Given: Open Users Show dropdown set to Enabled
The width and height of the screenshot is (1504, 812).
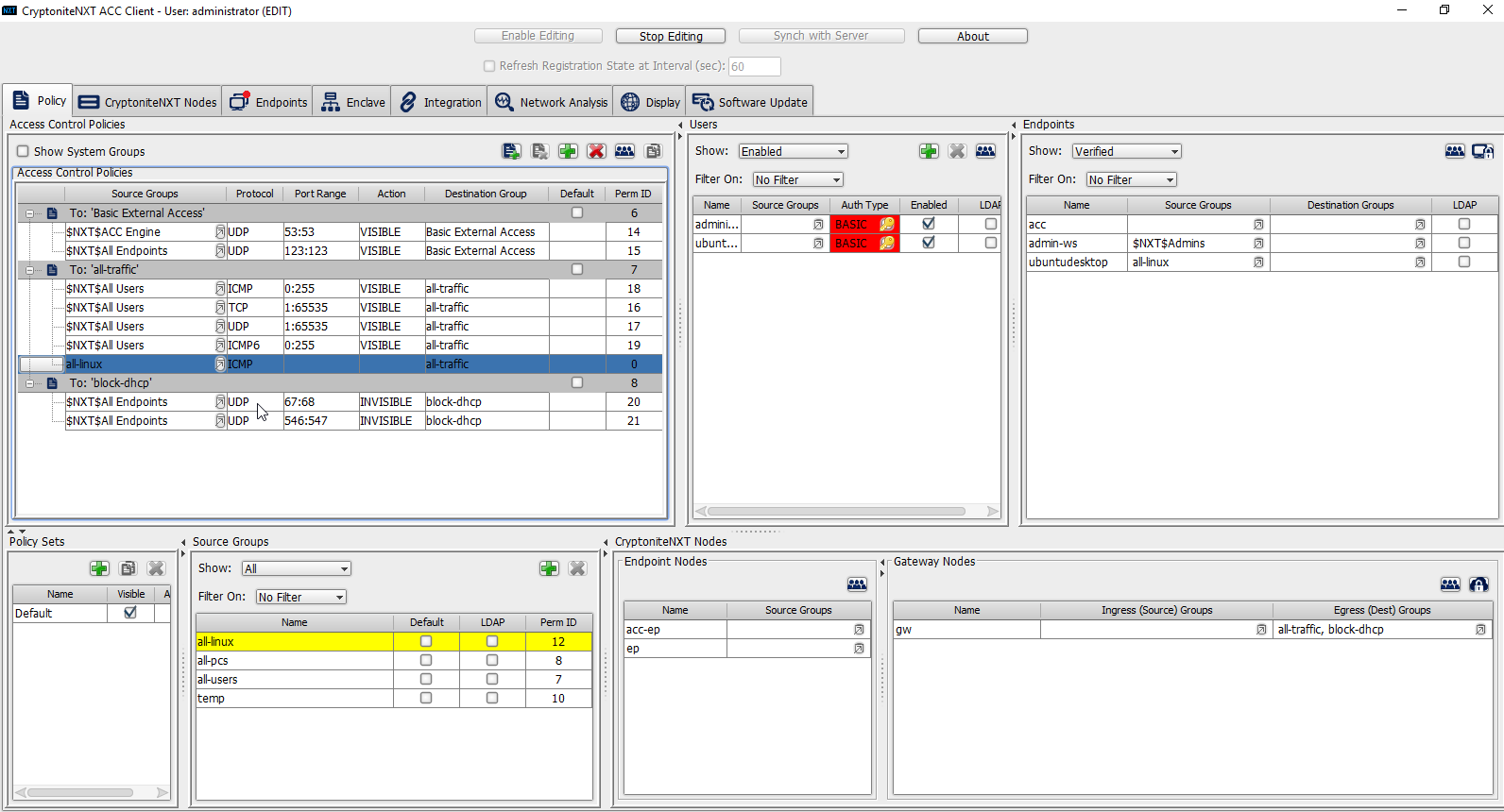Looking at the screenshot, I should coord(794,152).
